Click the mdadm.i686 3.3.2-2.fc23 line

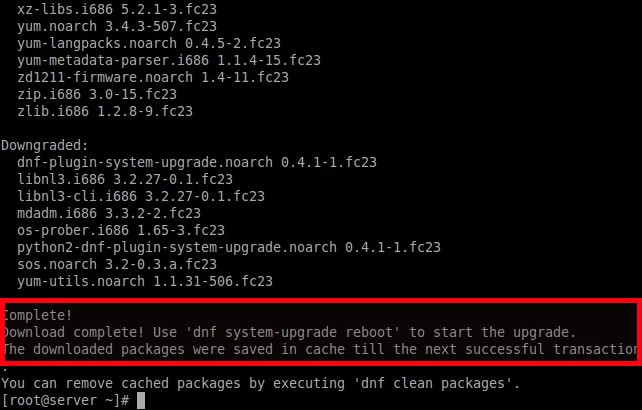pos(109,213)
